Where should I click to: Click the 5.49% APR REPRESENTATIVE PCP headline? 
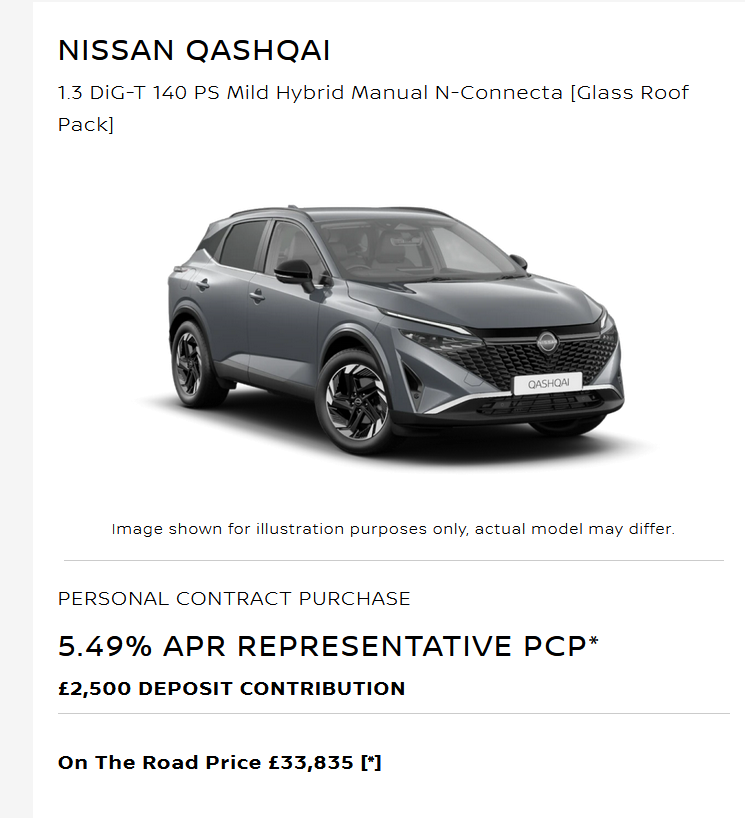[320, 646]
